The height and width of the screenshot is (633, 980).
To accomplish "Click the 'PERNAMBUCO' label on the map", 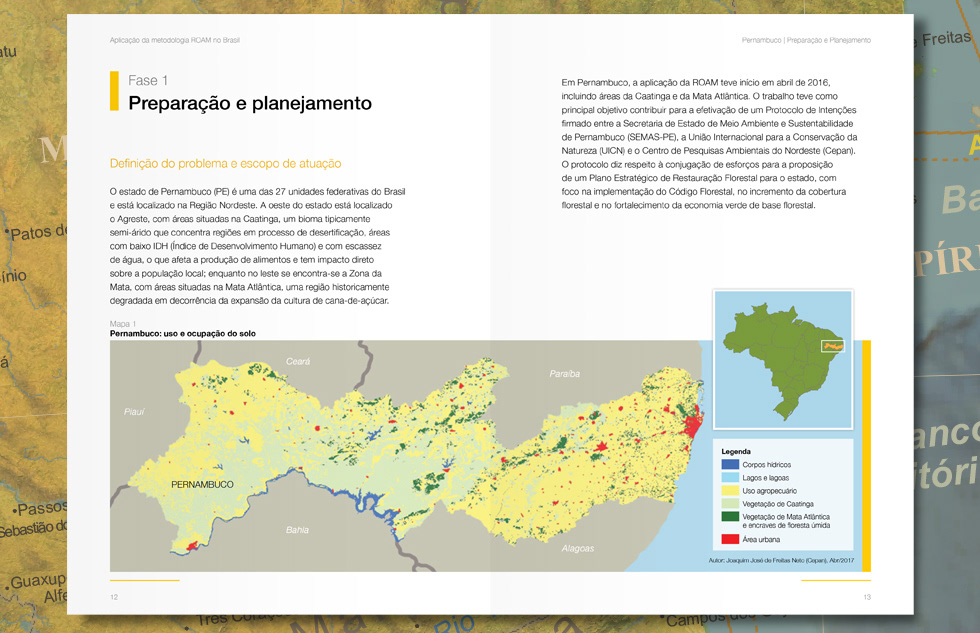I will [x=202, y=484].
